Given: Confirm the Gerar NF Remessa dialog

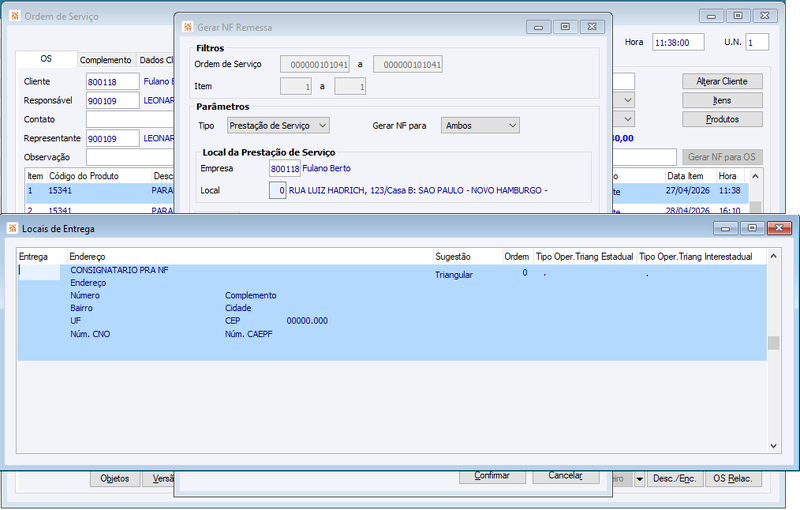Looking at the screenshot, I should tap(492, 475).
